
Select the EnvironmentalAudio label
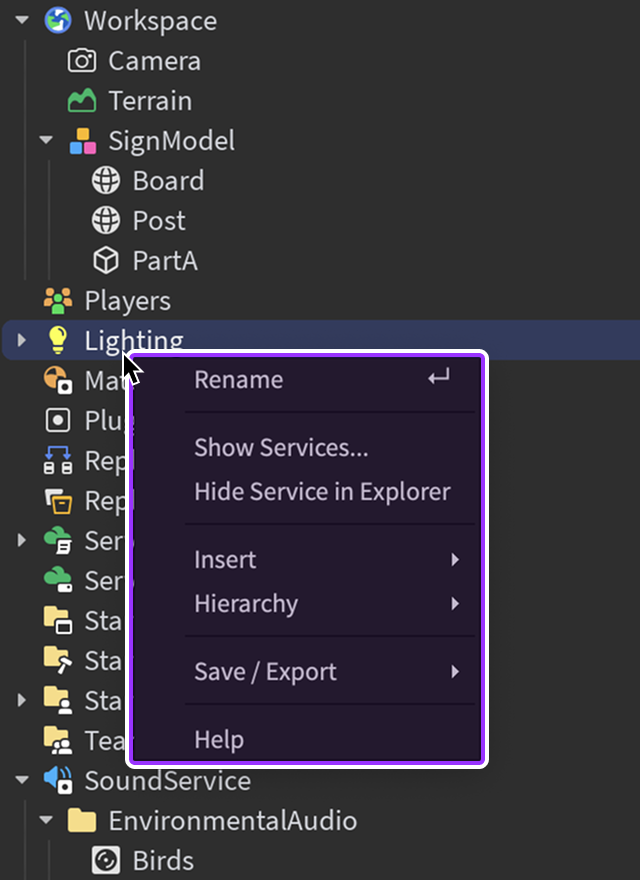click(x=232, y=821)
